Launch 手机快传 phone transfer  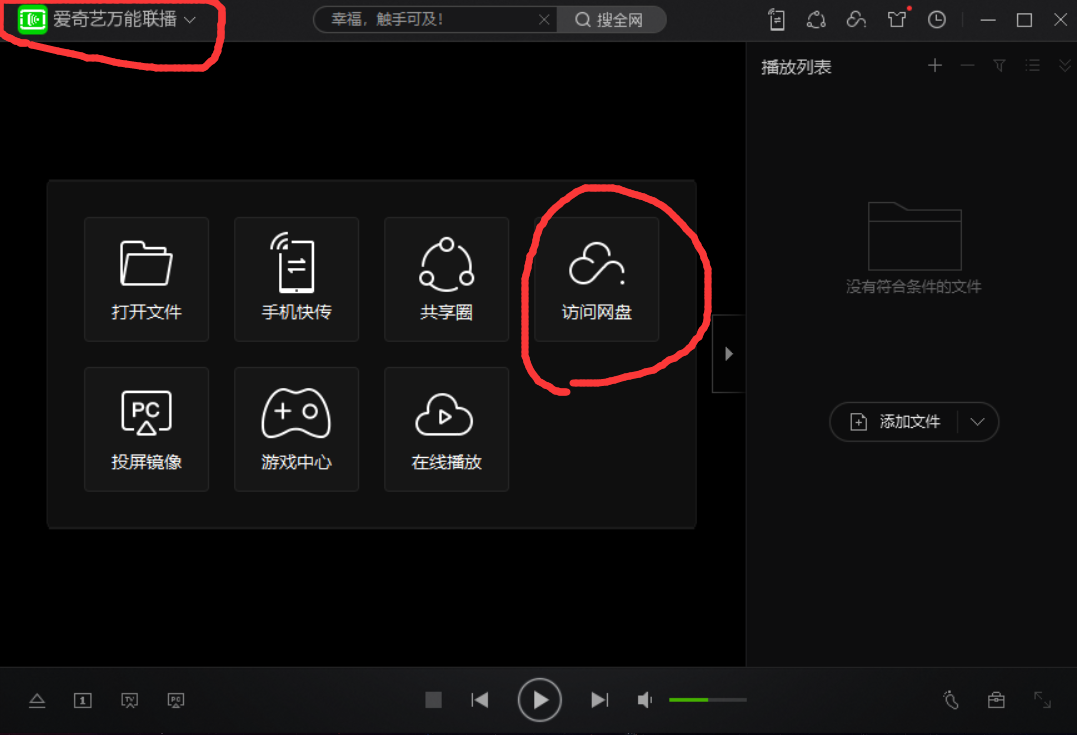pyautogui.click(x=296, y=279)
